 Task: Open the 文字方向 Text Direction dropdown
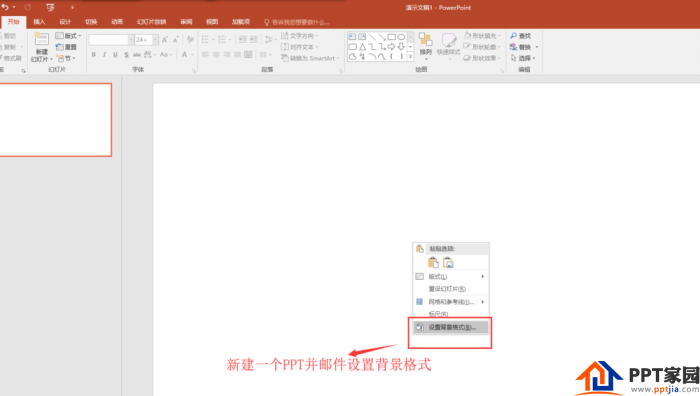pyautogui.click(x=300, y=36)
